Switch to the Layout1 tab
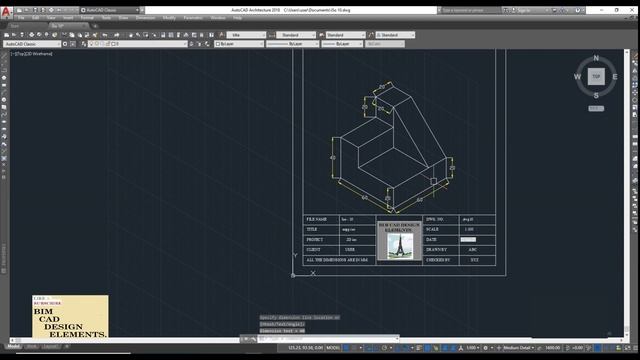 tap(51, 347)
